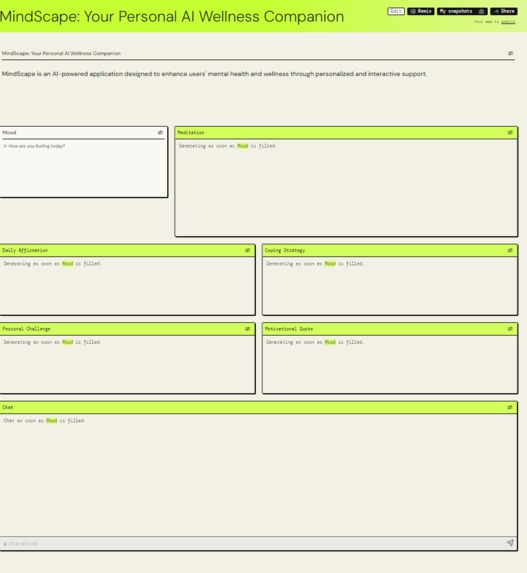Click the Share button
527x573 pixels.
pos(504,11)
